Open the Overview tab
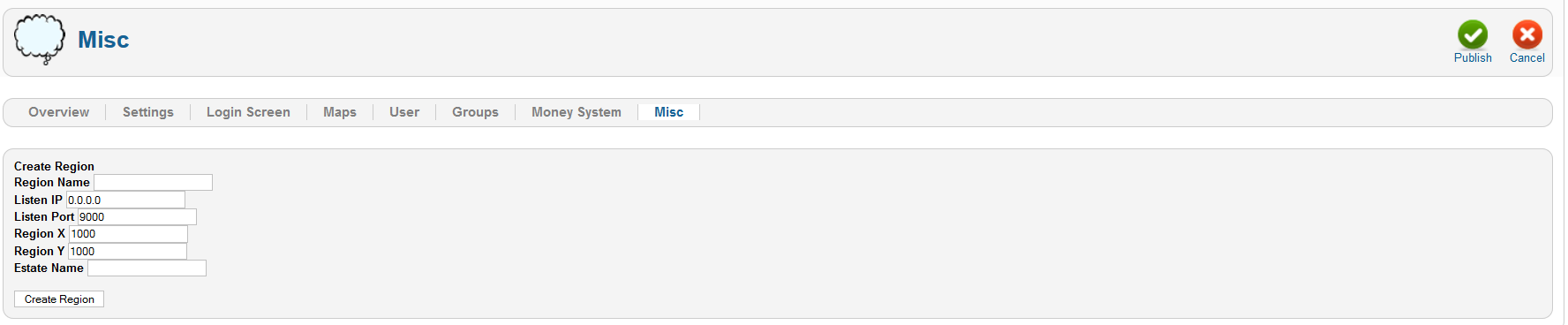This screenshot has height=325, width=1568. (58, 112)
